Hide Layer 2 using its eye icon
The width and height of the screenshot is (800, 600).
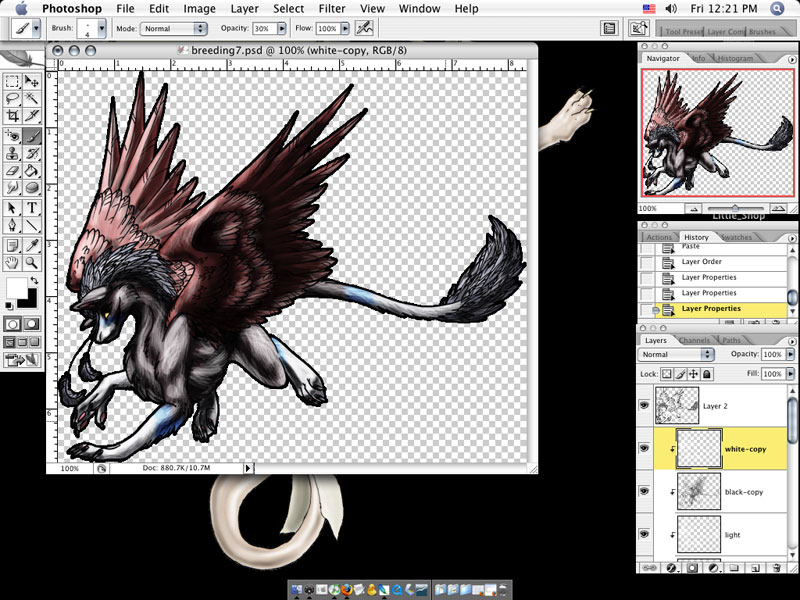click(644, 405)
